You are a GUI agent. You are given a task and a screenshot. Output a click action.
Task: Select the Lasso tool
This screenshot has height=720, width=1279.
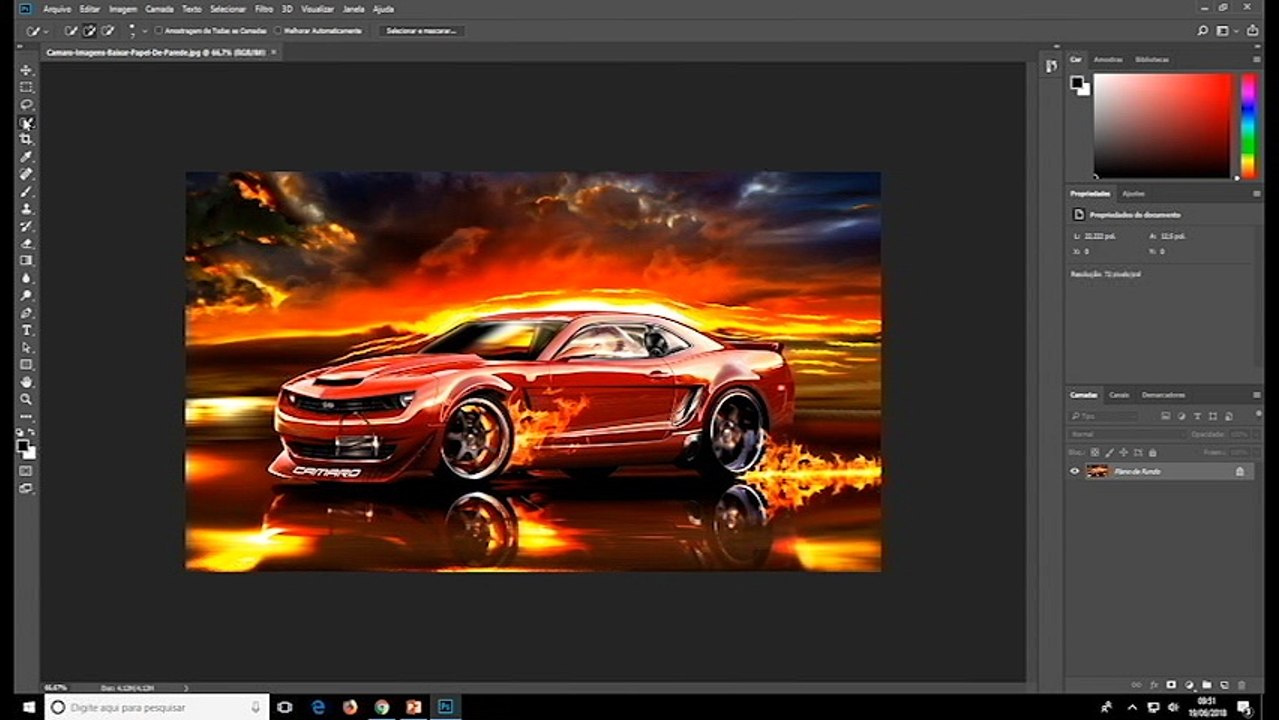tap(26, 104)
